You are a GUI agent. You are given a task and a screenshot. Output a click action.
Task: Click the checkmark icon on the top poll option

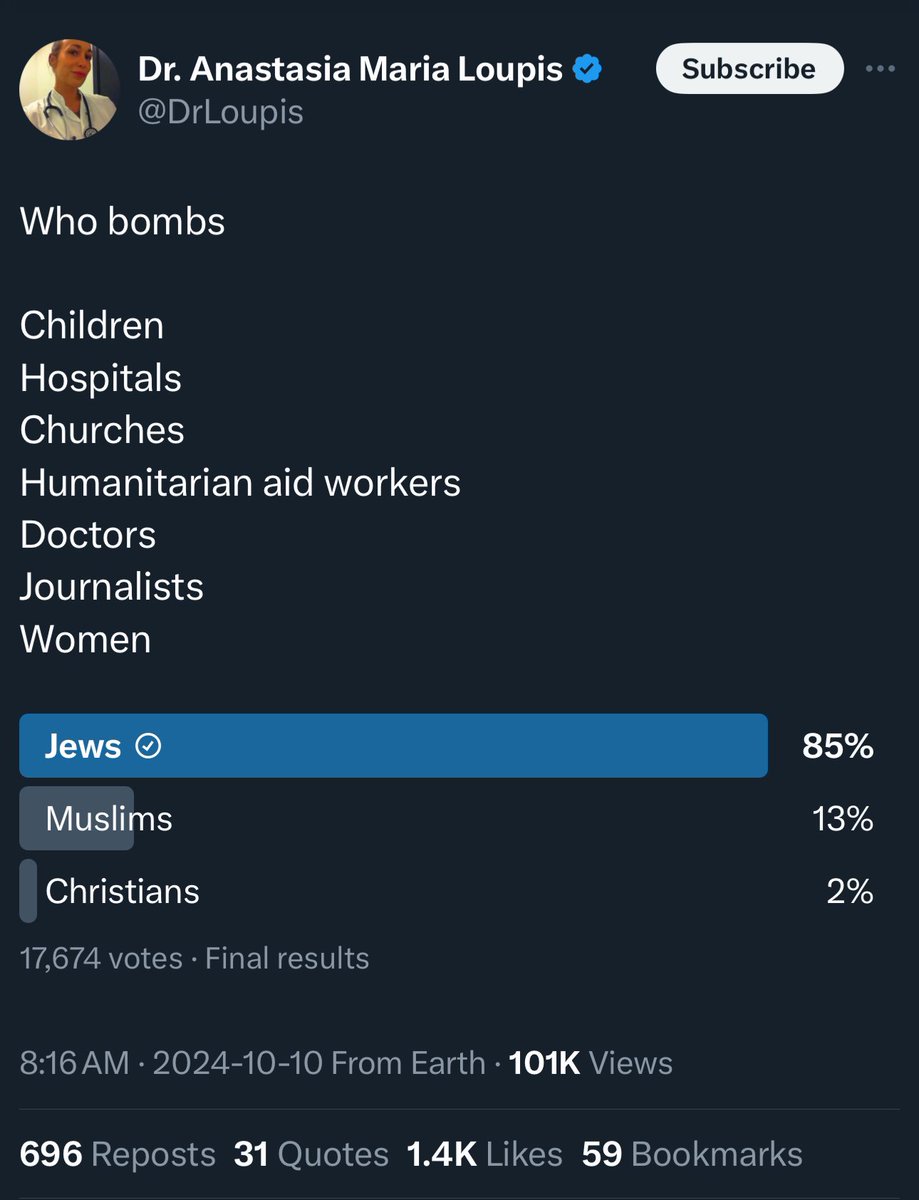(x=148, y=746)
